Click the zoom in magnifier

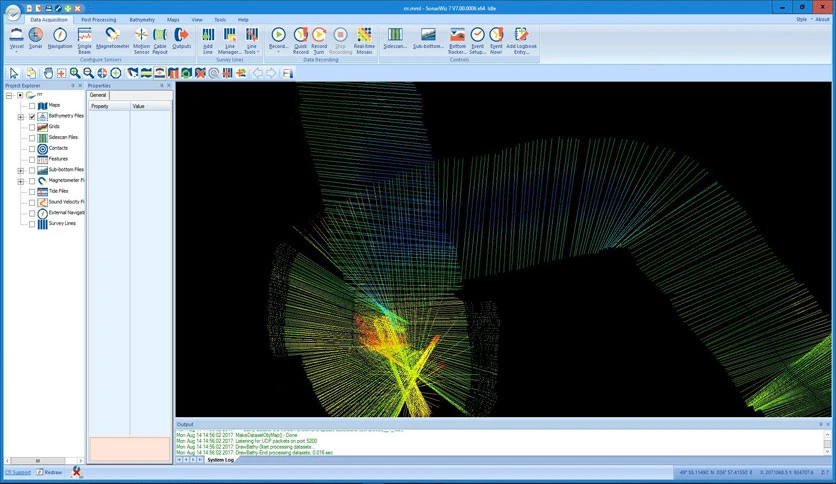coord(75,73)
